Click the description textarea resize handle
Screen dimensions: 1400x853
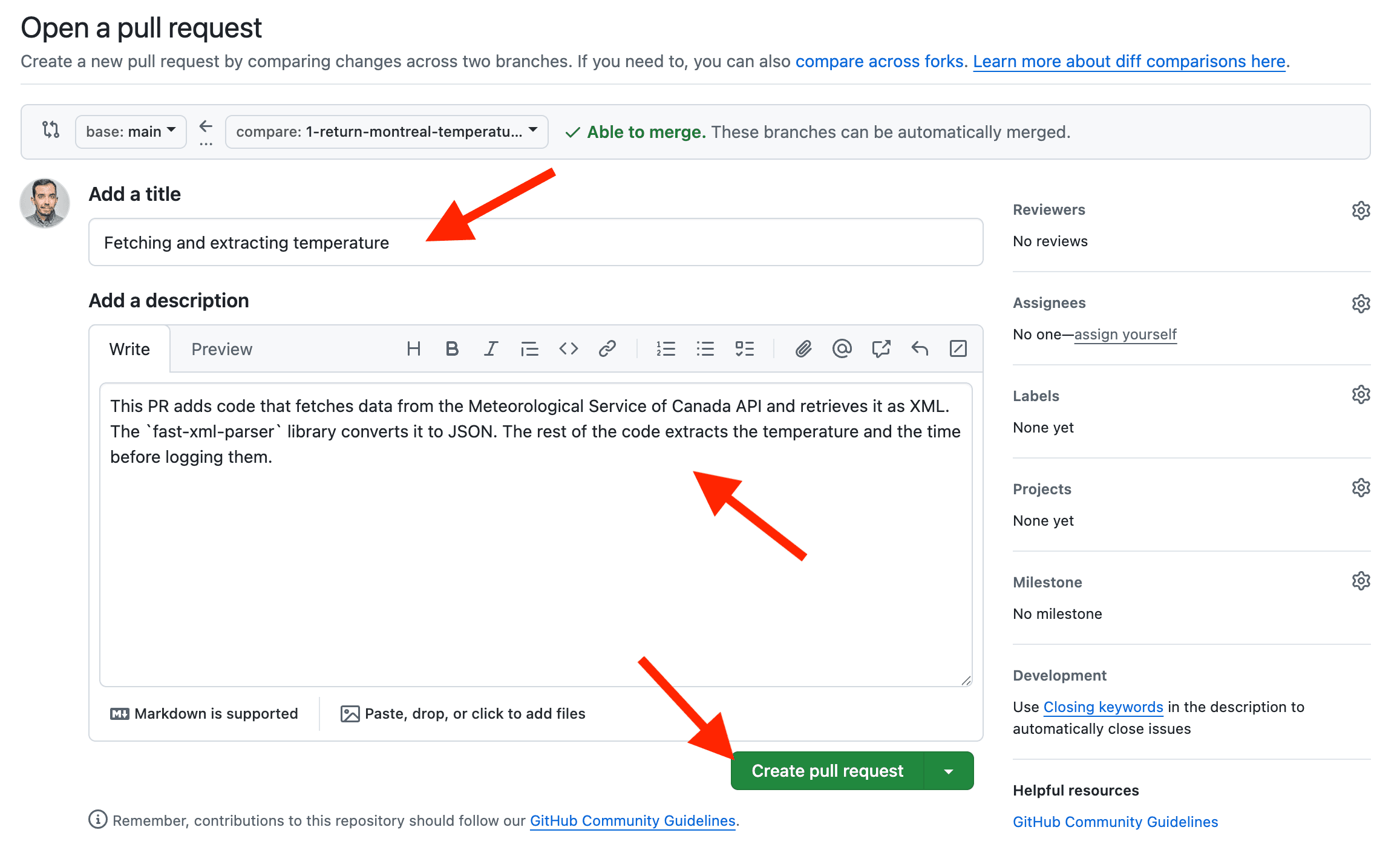tap(966, 681)
